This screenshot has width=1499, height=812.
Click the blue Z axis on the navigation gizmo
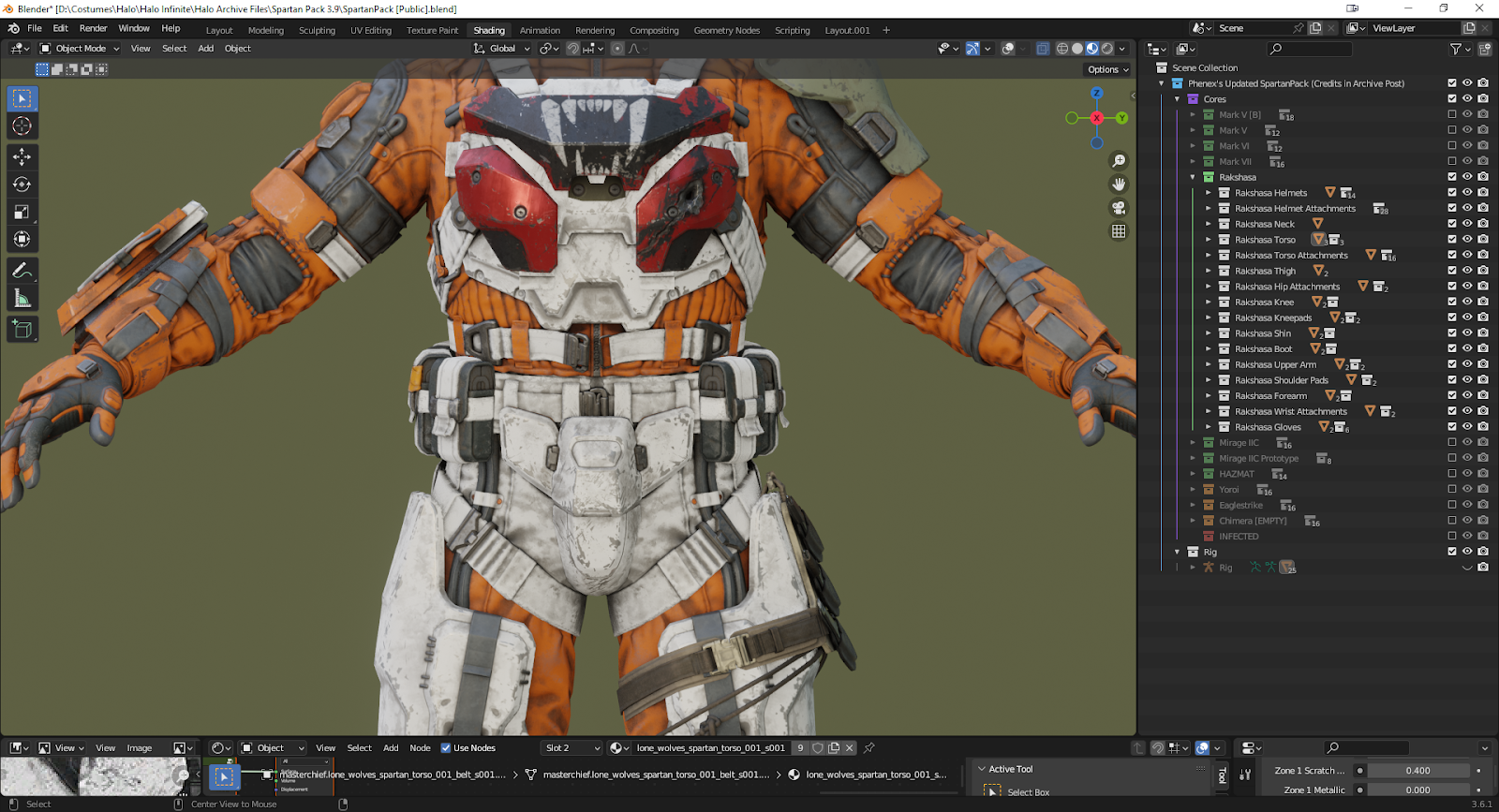pos(1097,93)
